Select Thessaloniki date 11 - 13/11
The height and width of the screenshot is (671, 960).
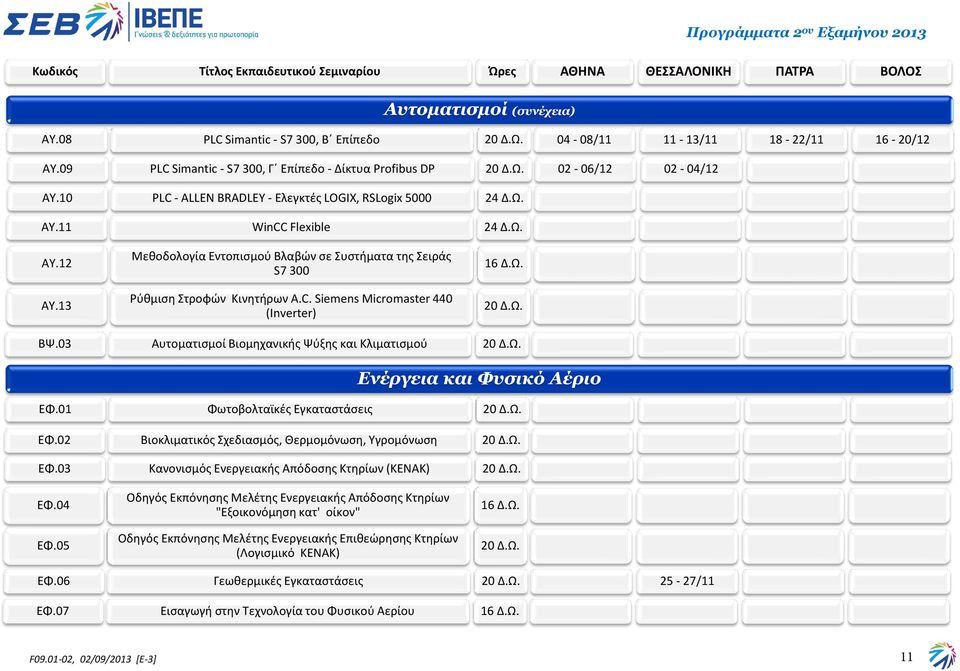click(x=690, y=140)
